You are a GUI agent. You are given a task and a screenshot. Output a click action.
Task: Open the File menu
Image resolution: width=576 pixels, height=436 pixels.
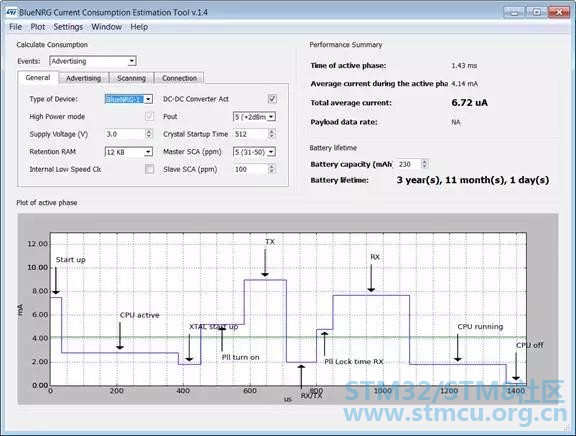[15, 27]
